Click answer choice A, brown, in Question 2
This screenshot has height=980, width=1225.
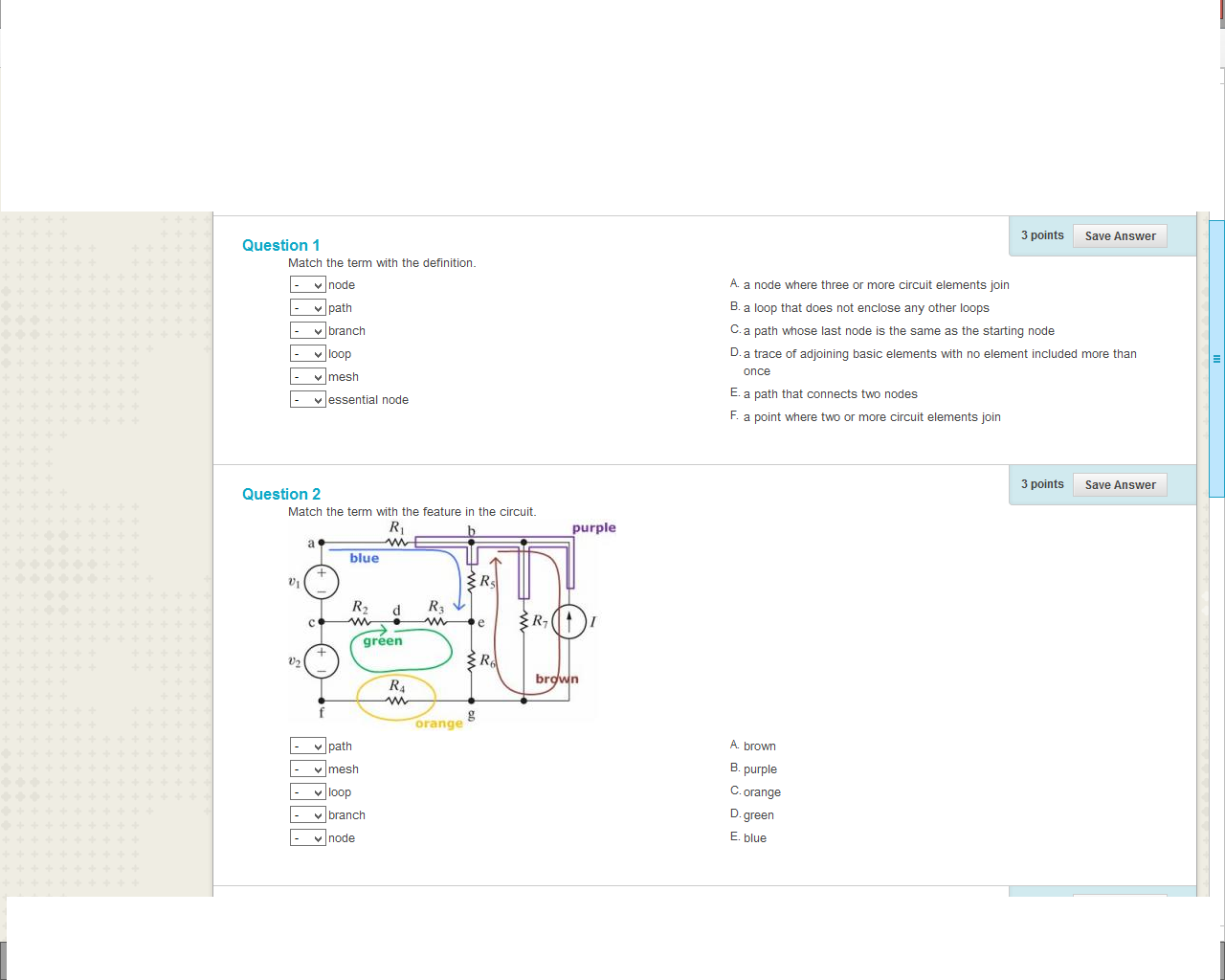pos(762,746)
